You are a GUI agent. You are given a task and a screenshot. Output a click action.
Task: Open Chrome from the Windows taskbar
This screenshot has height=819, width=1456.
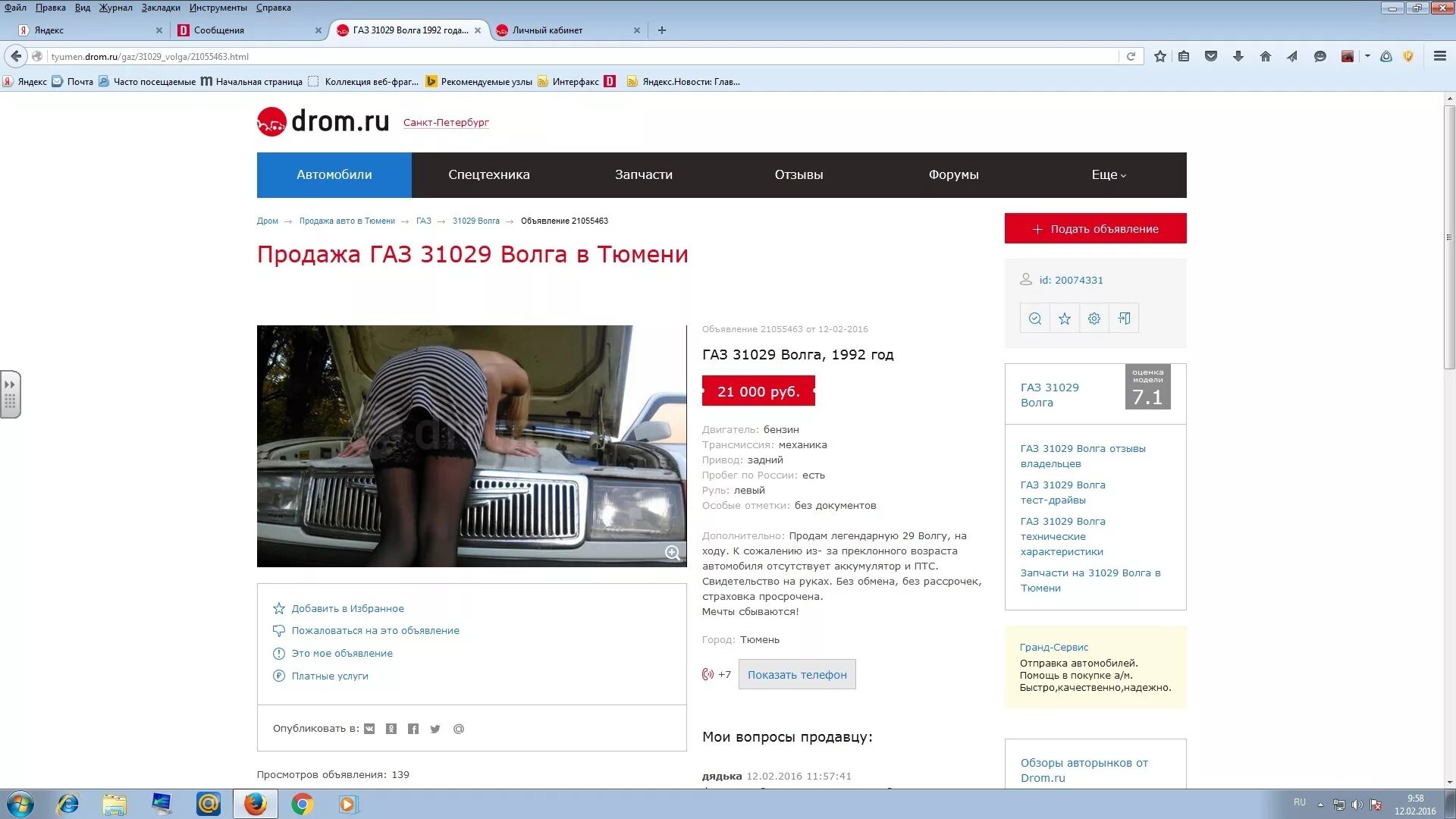click(302, 804)
